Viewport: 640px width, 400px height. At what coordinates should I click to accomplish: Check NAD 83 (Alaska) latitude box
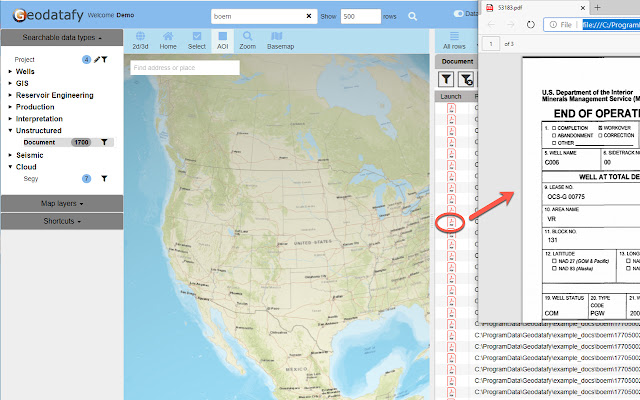tap(554, 268)
